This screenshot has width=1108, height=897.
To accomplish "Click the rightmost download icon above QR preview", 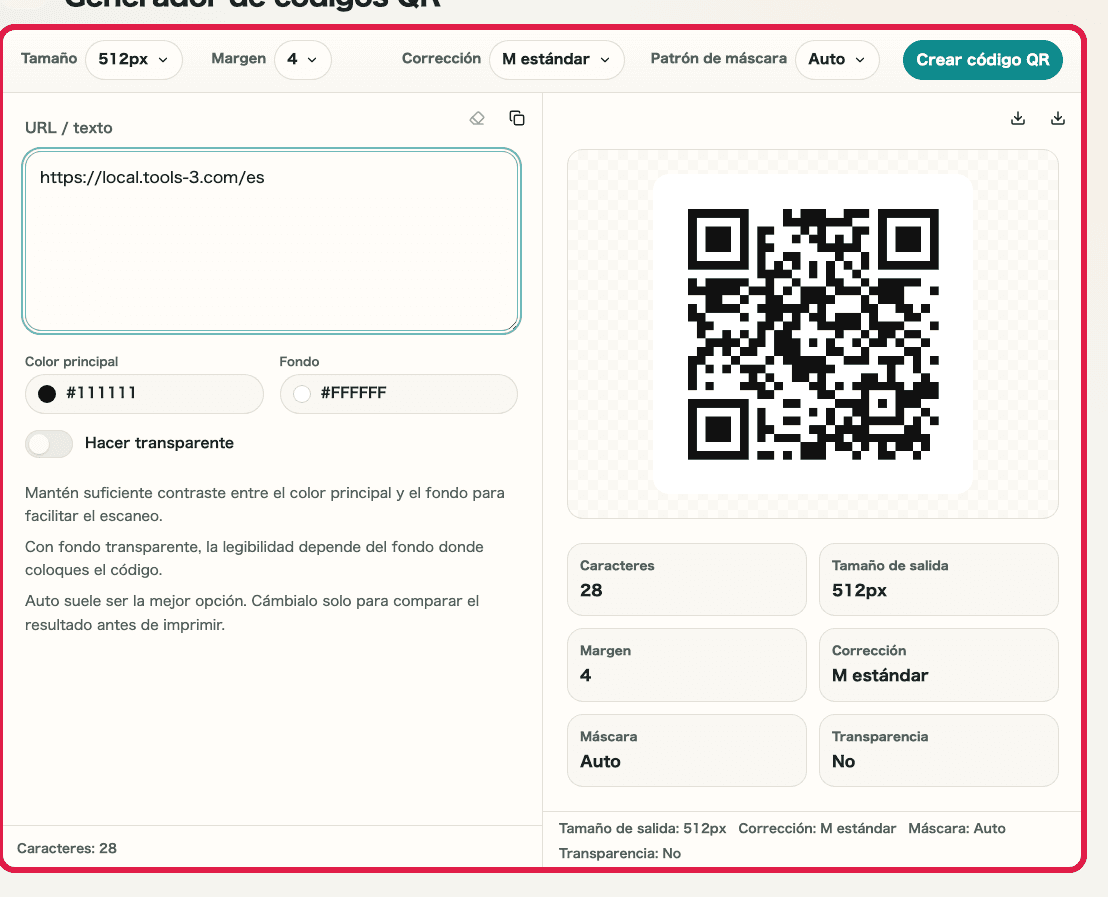I will [x=1058, y=118].
